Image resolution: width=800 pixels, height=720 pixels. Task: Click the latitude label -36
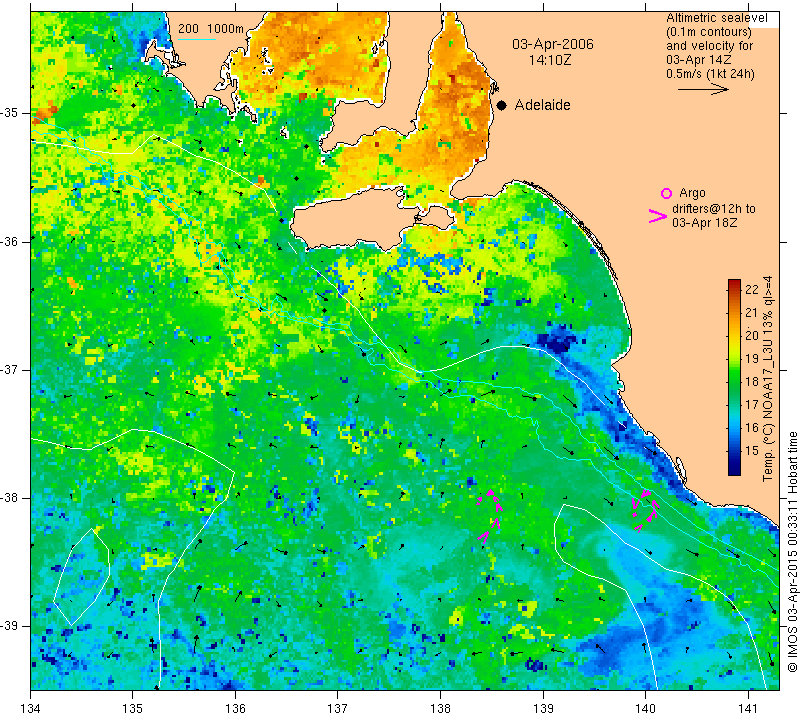pyautogui.click(x=9, y=241)
